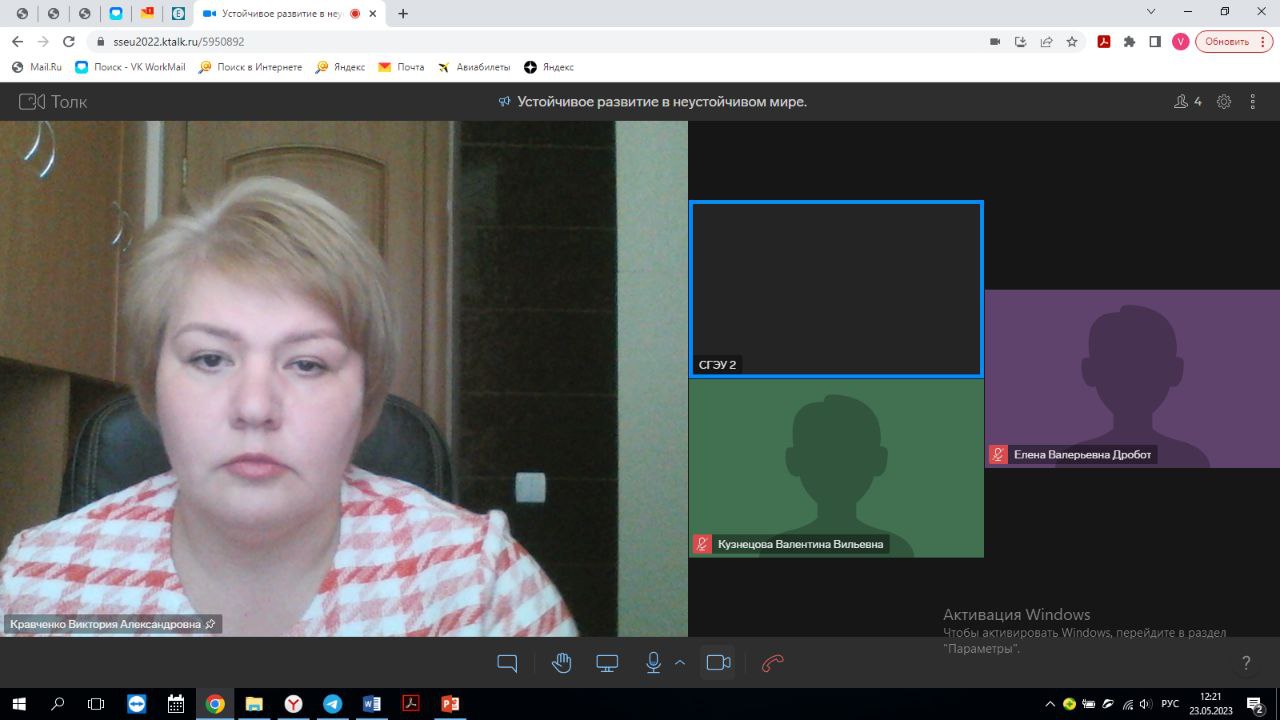Share this page from the address bar
The width and height of the screenshot is (1280, 720).
pyautogui.click(x=1046, y=42)
